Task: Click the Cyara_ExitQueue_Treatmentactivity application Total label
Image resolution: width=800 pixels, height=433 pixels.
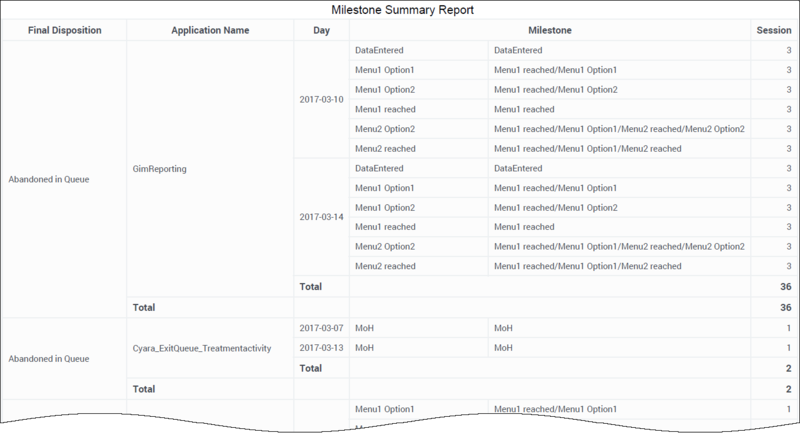Action: click(147, 387)
